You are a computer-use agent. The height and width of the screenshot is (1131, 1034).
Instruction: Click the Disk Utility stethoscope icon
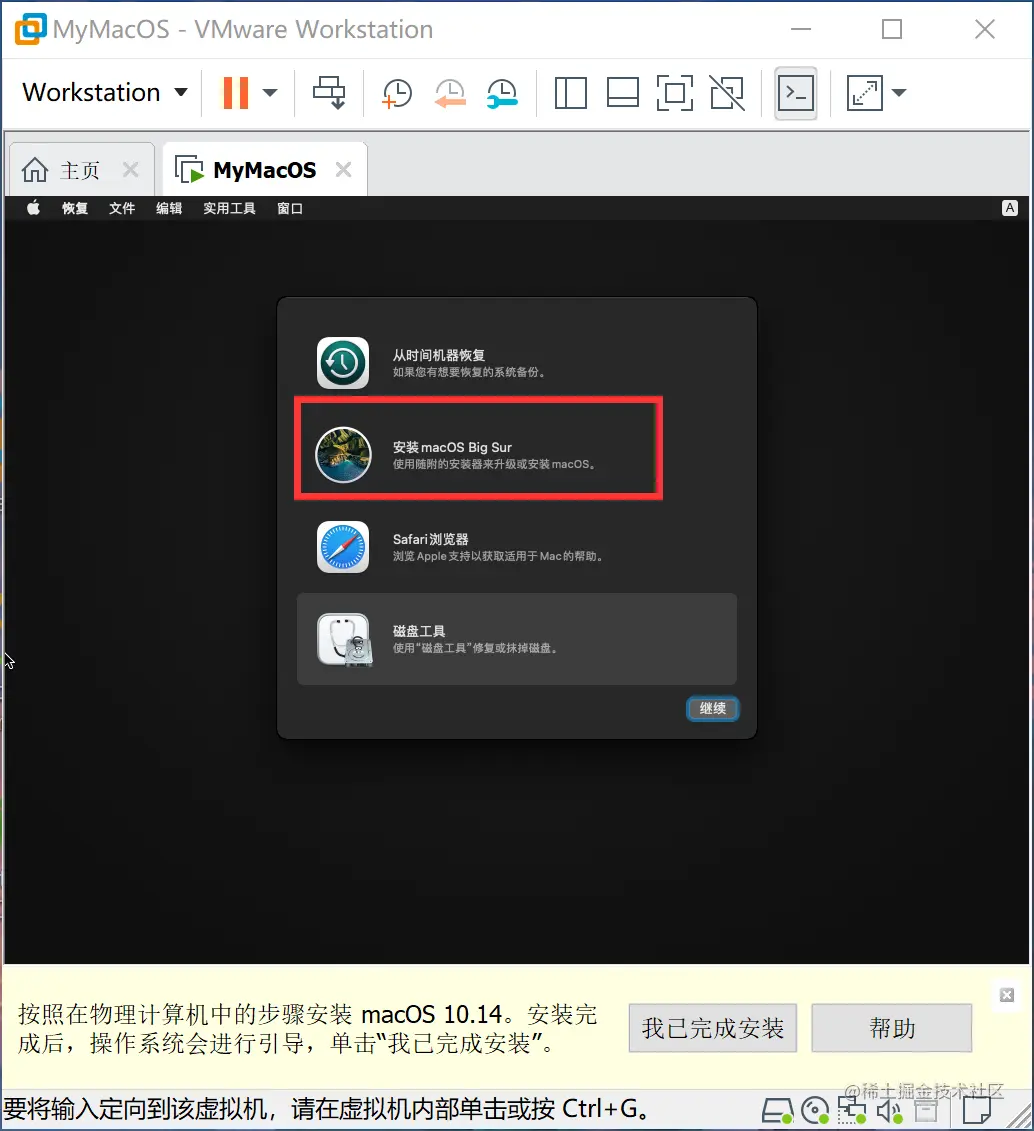click(345, 640)
